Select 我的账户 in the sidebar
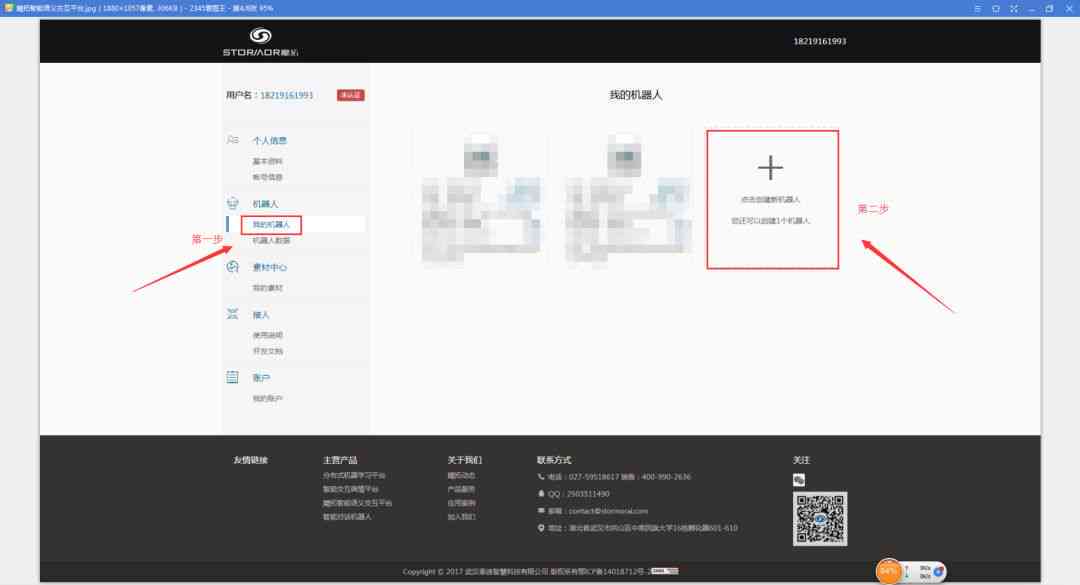The height and width of the screenshot is (585, 1080). [x=267, y=398]
